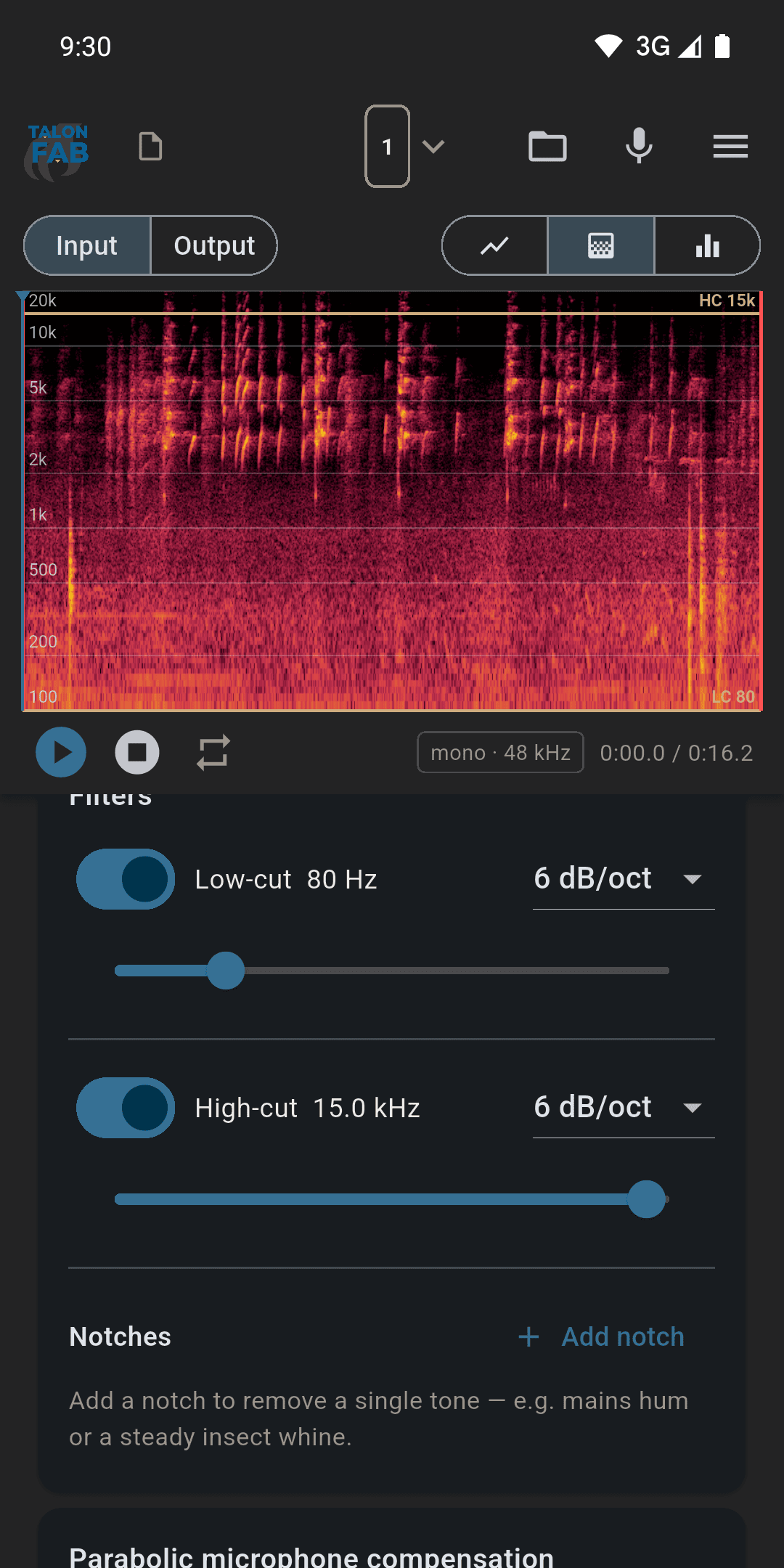Tap the battery icon in status bar
Screen dimensions: 784x1568
pos(722,46)
